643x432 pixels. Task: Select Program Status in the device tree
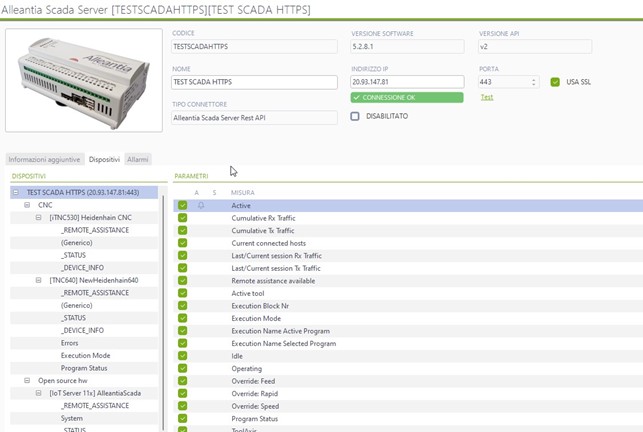pyautogui.click(x=84, y=368)
